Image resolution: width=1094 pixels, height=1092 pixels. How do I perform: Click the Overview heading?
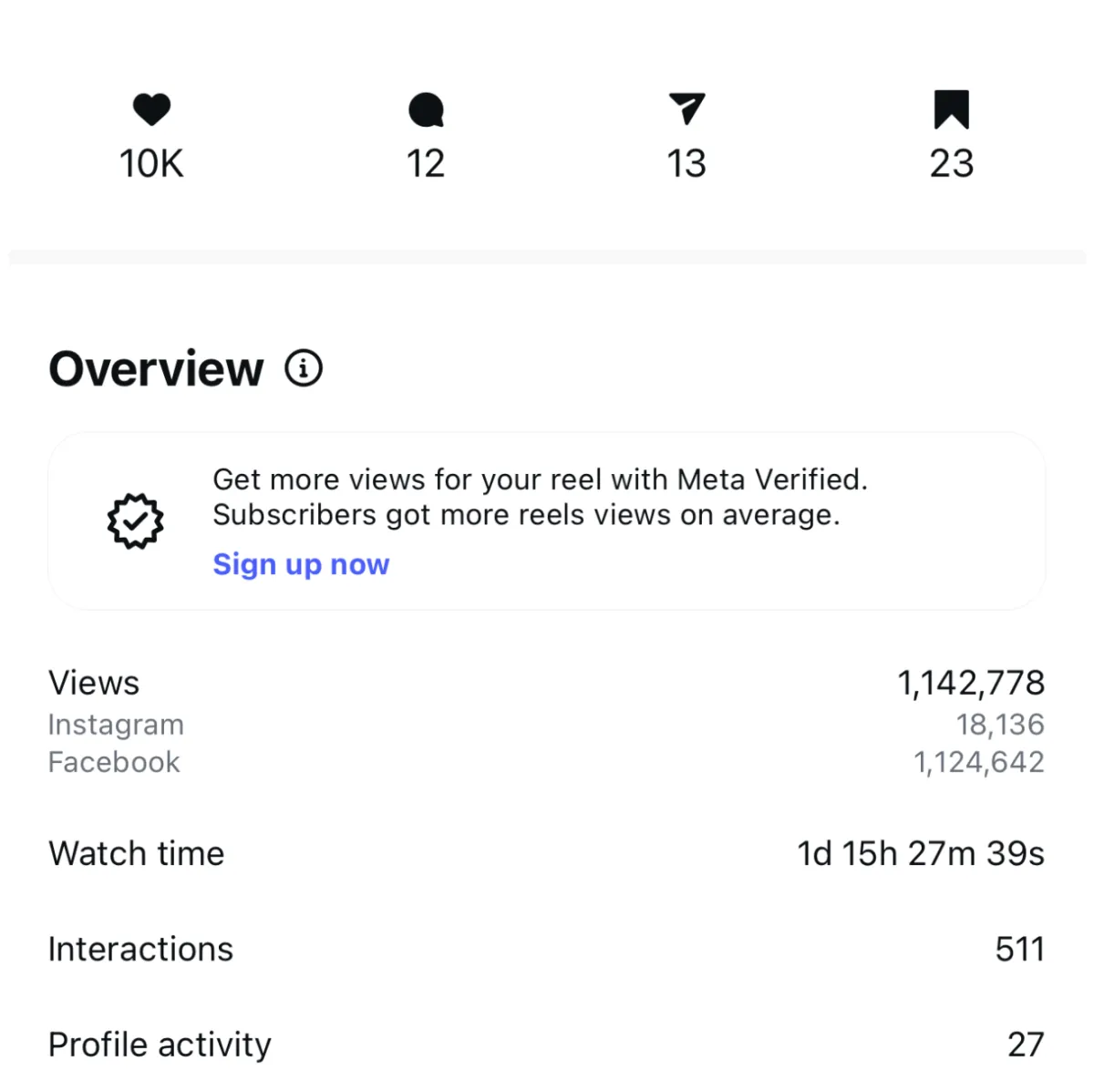pos(156,368)
